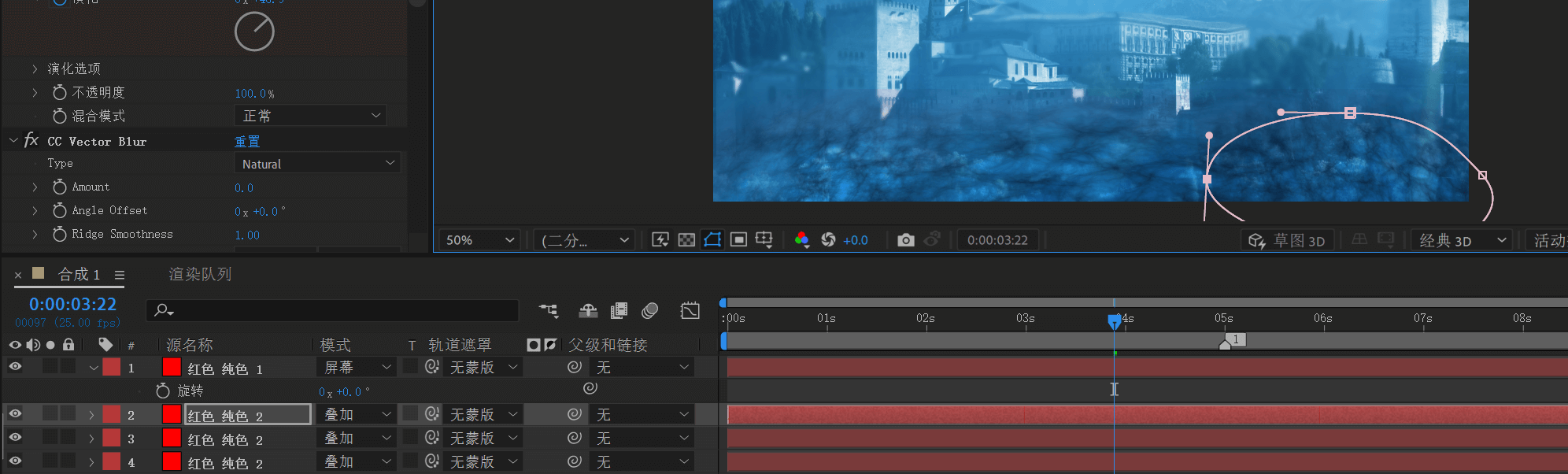Open layer 2 track matte 无蒙版 dropdown
The image size is (1568, 474).
coord(483,414)
